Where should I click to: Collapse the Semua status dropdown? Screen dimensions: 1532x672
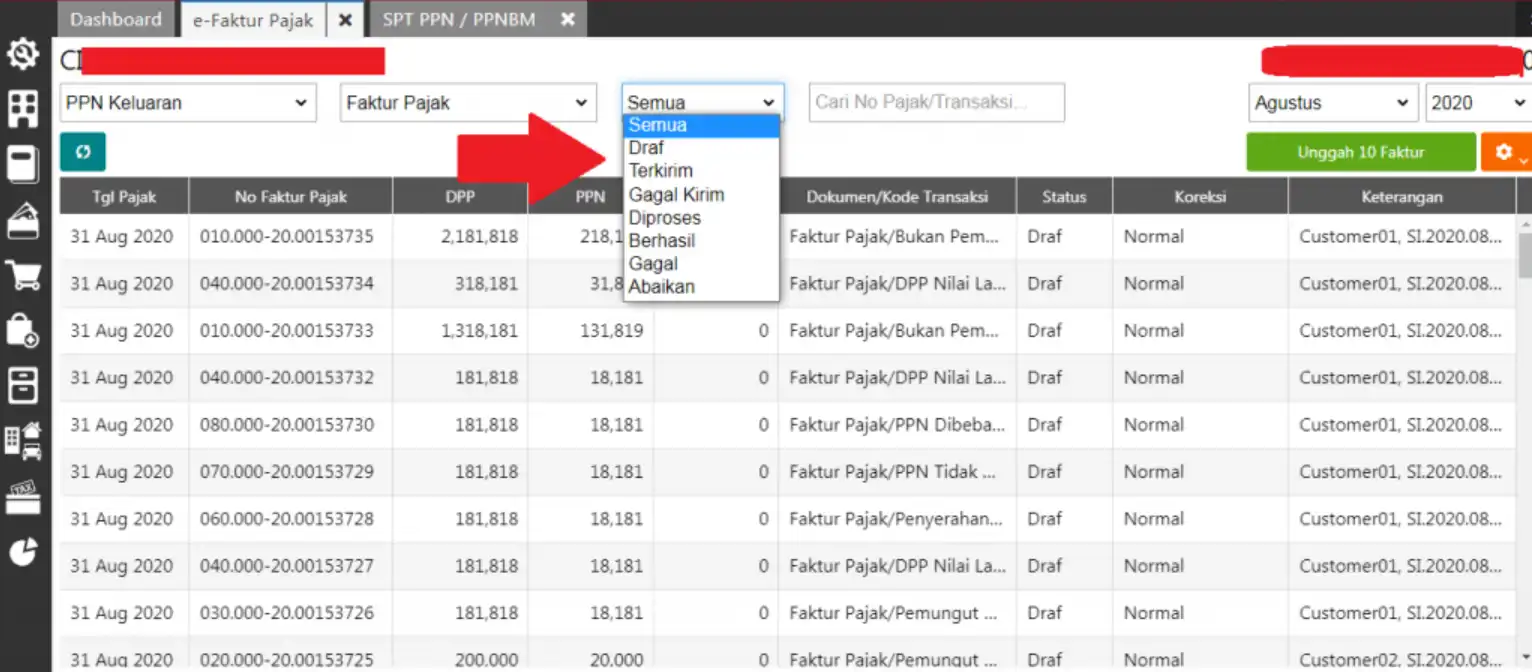pos(702,103)
